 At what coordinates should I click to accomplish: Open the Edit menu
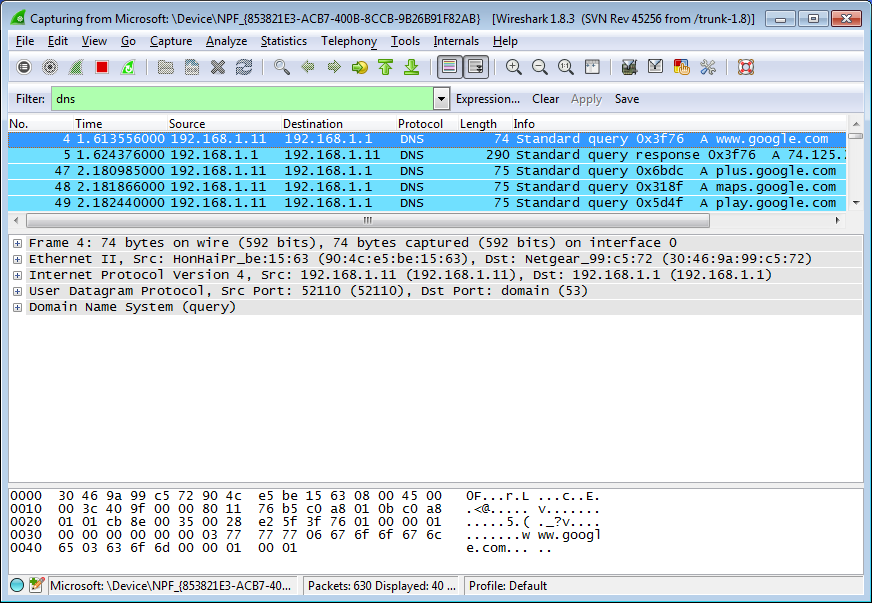coord(57,41)
